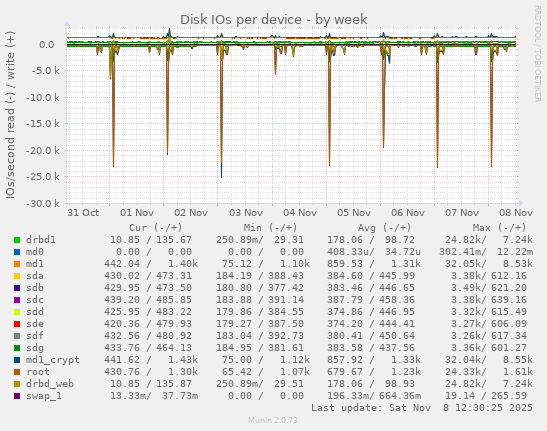Click the md1 orange legend swatch
547x431 pixels.
(17, 264)
